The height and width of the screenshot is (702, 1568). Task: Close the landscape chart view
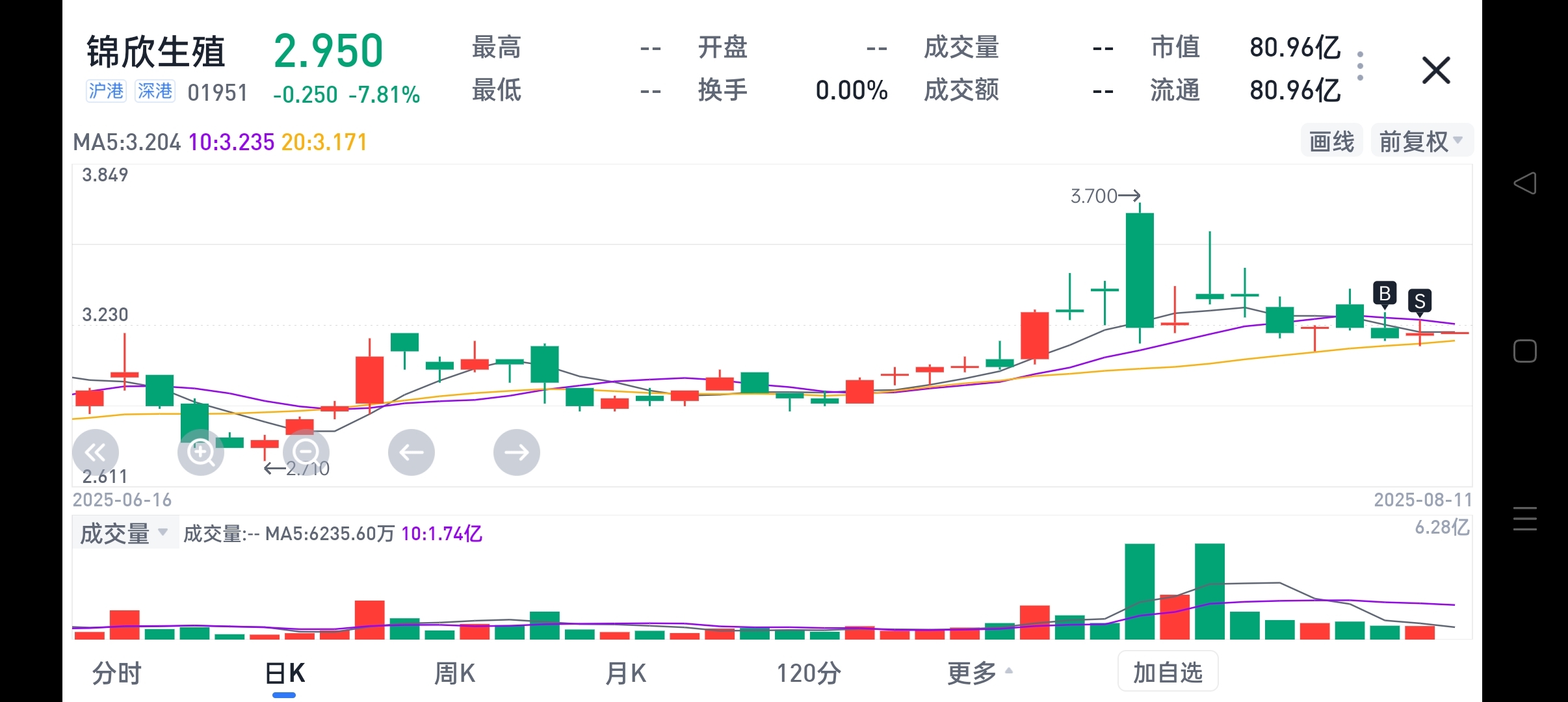click(x=1436, y=70)
